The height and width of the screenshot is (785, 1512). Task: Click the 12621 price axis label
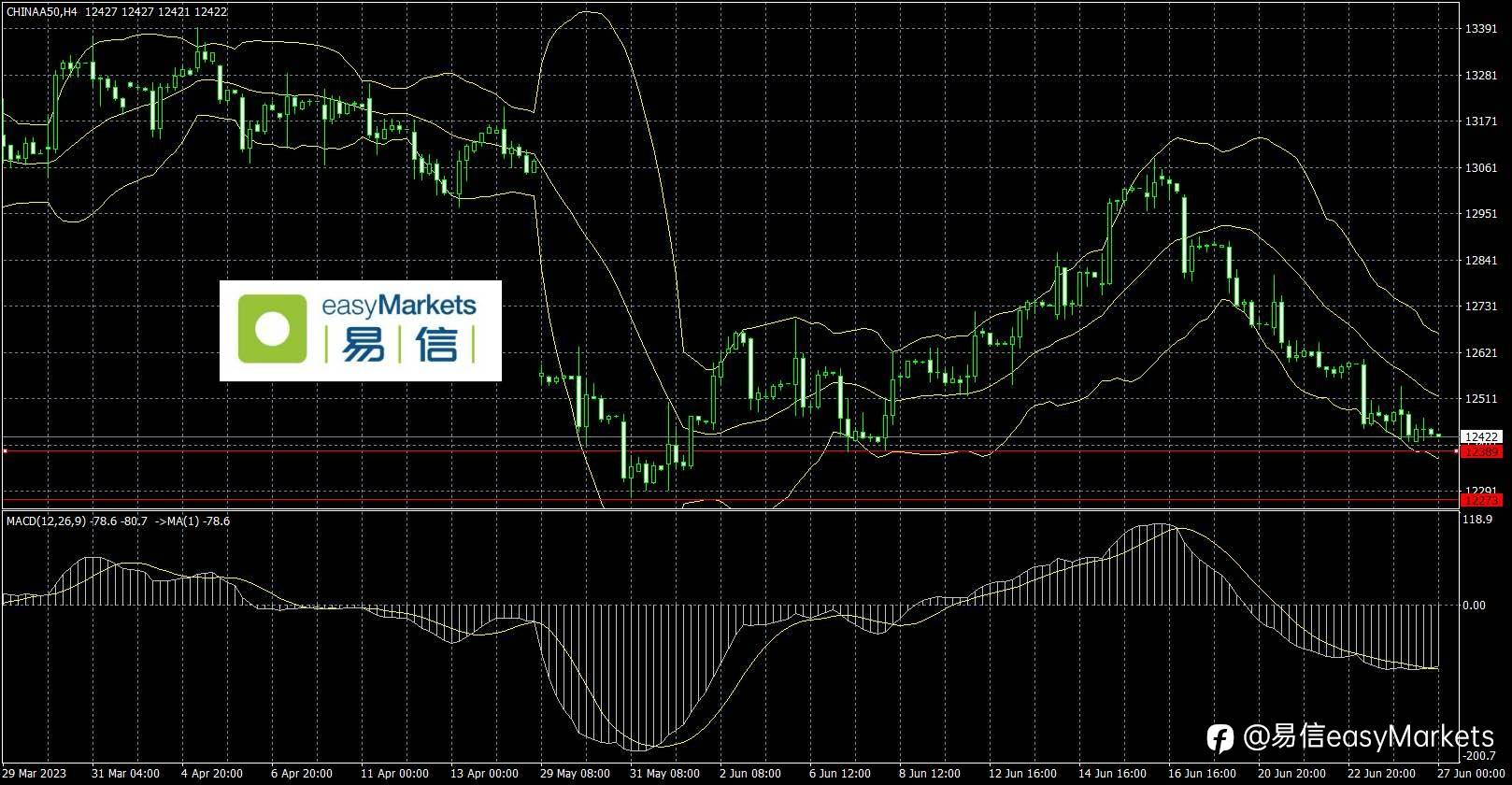tap(1481, 353)
